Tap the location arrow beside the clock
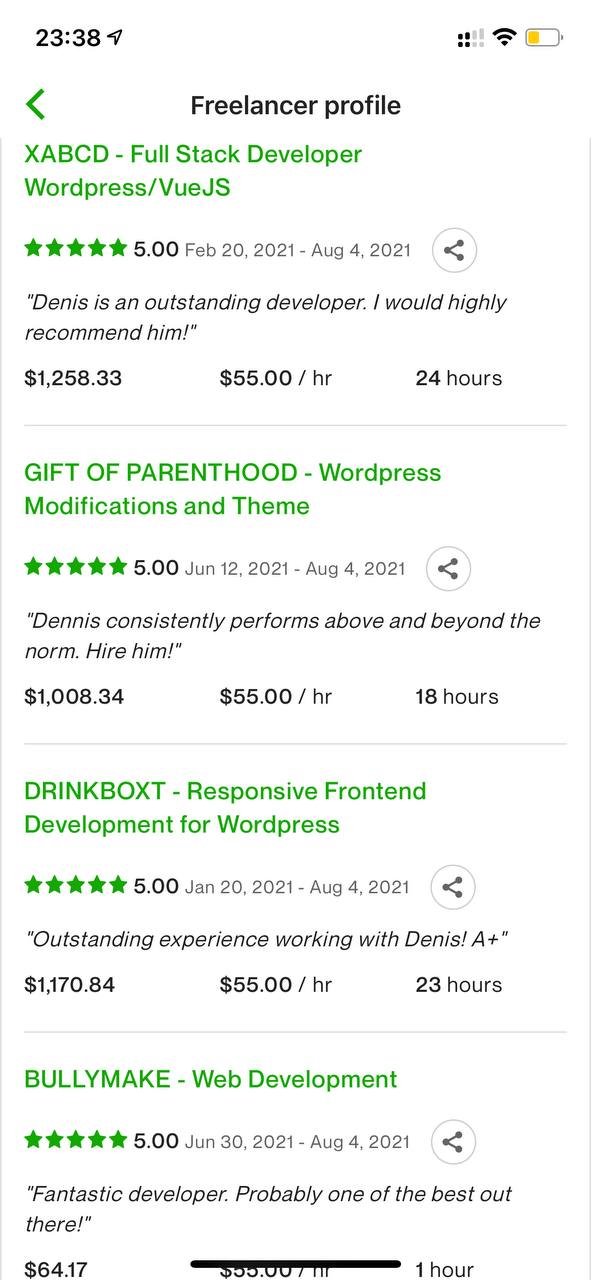 (x=115, y=38)
